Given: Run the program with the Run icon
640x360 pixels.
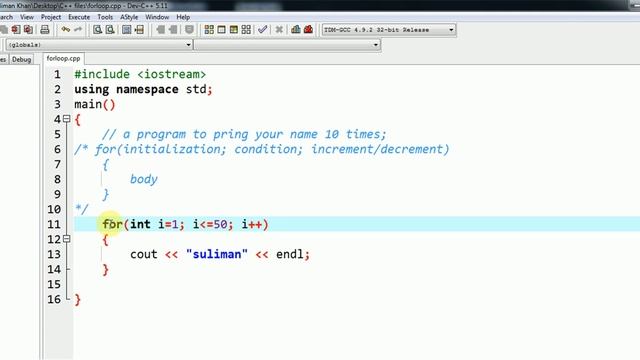Looking at the screenshot, I should [221, 29].
